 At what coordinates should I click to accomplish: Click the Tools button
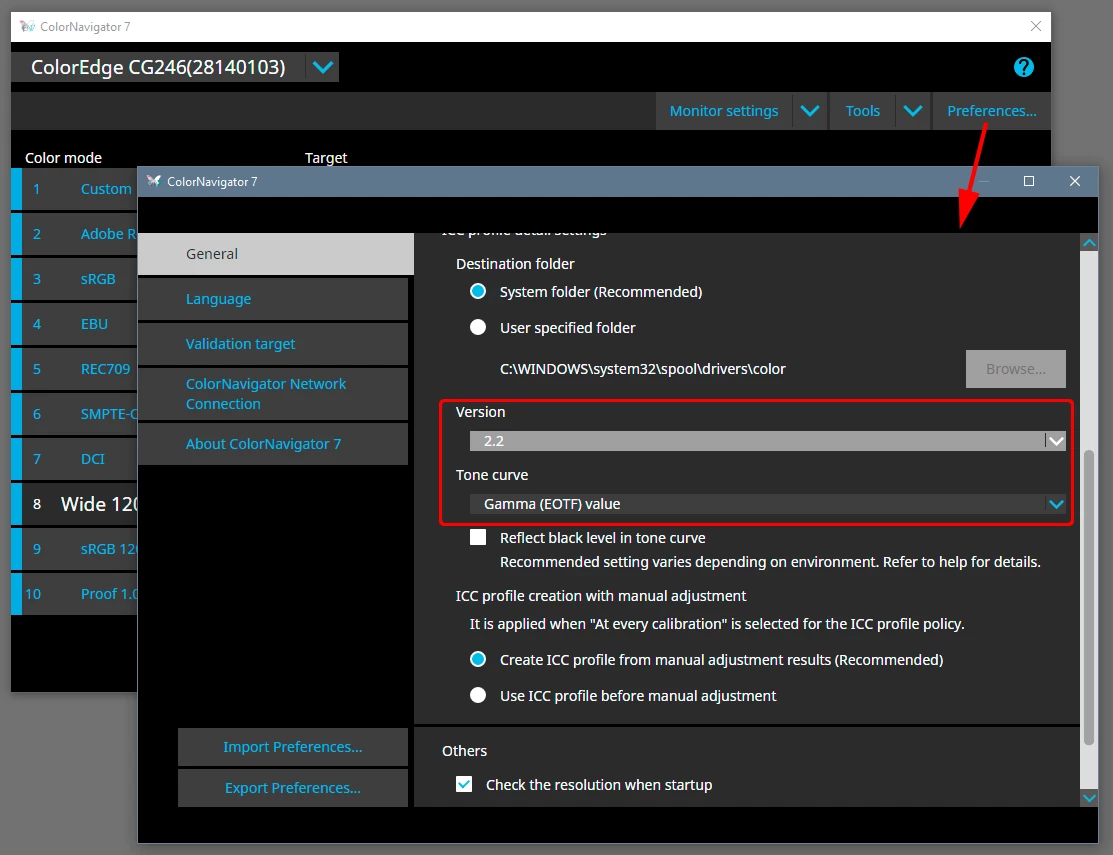pyautogui.click(x=862, y=111)
